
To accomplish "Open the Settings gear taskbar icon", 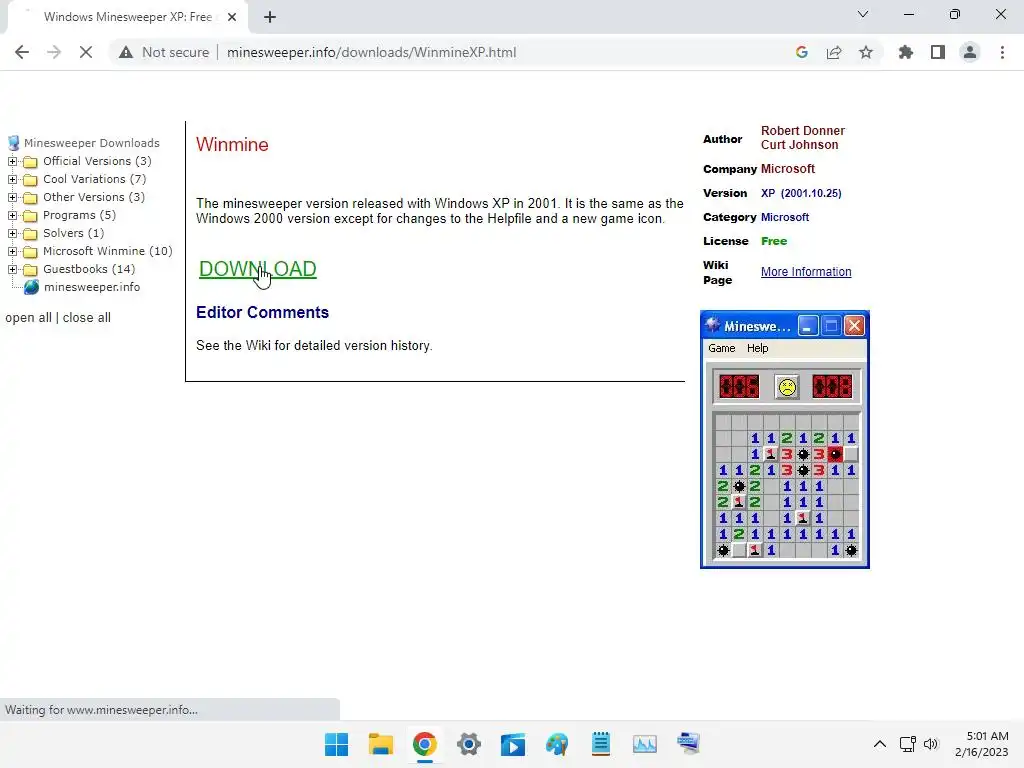I will pyautogui.click(x=469, y=744).
